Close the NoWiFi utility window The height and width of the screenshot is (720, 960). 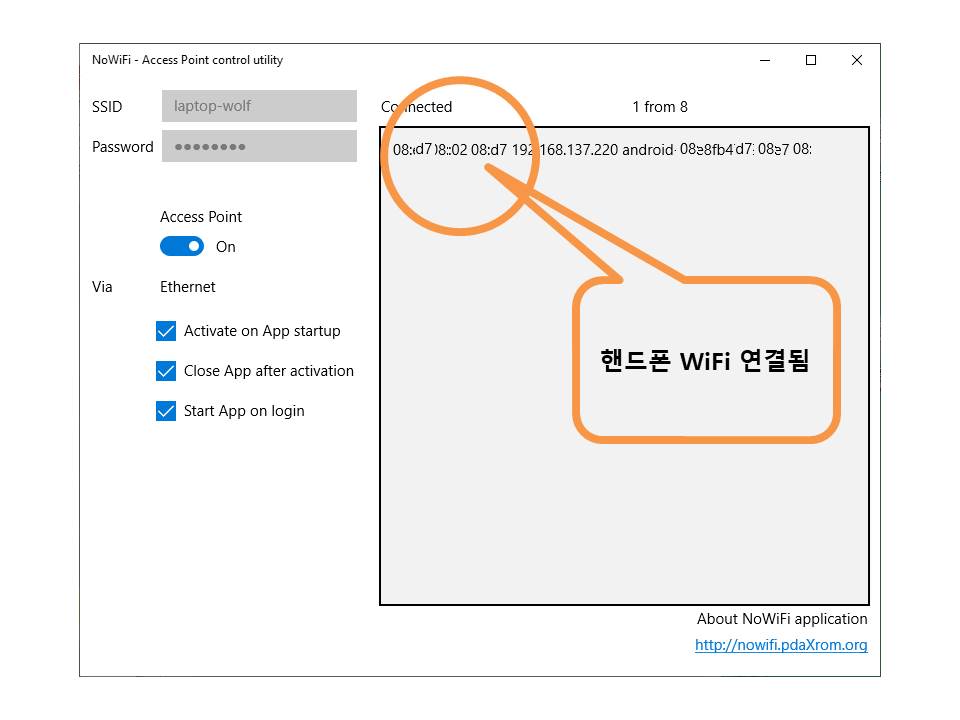coord(857,60)
